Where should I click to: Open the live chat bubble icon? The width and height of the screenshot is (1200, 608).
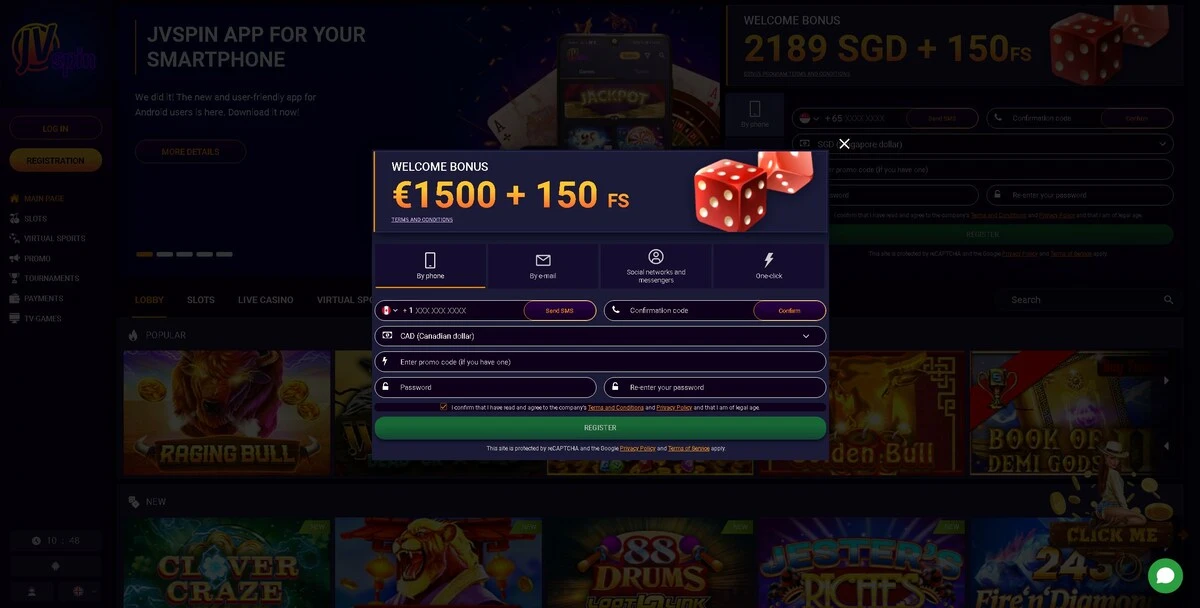[1165, 575]
